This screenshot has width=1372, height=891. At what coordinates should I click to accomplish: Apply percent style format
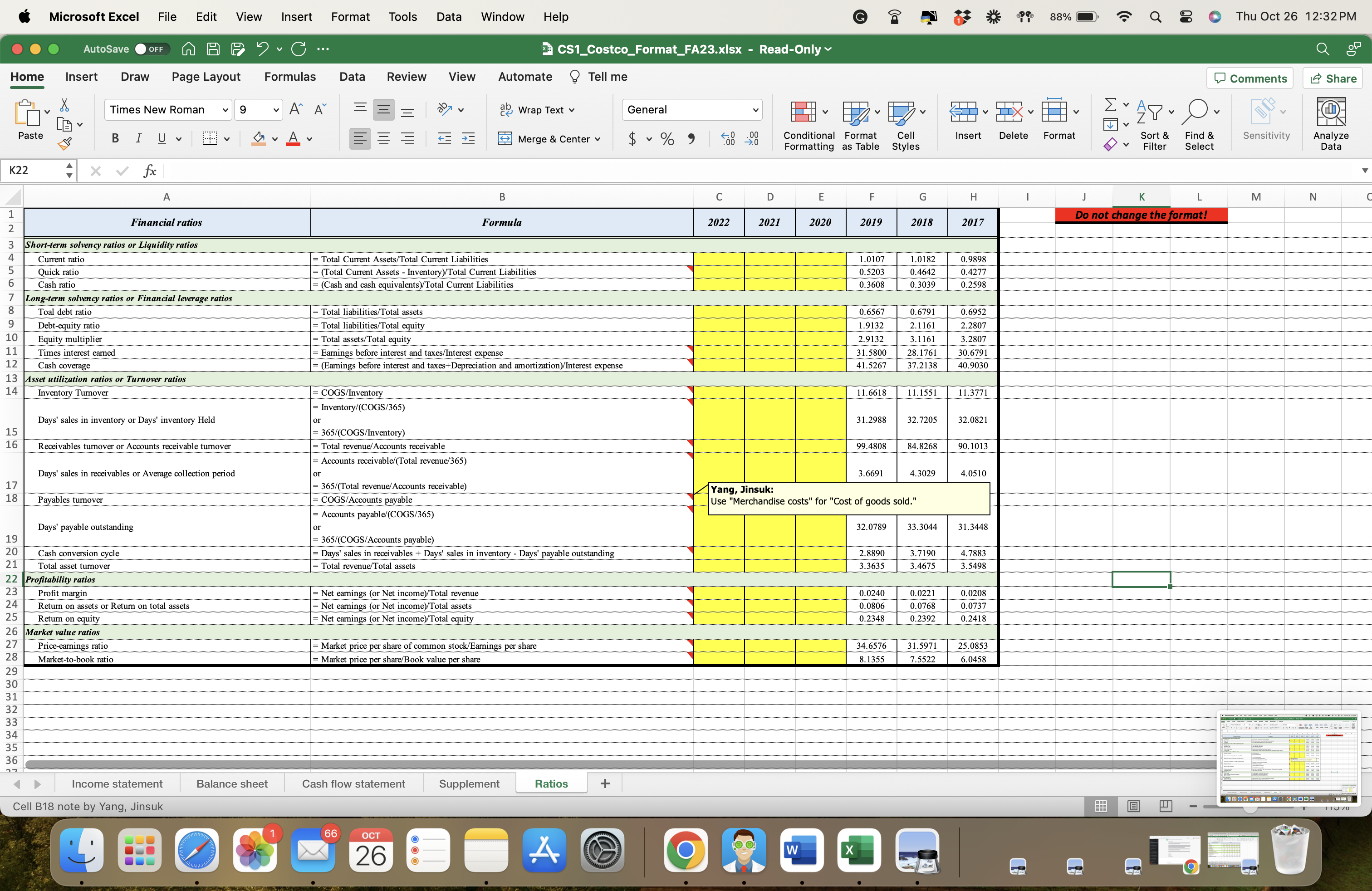667,139
